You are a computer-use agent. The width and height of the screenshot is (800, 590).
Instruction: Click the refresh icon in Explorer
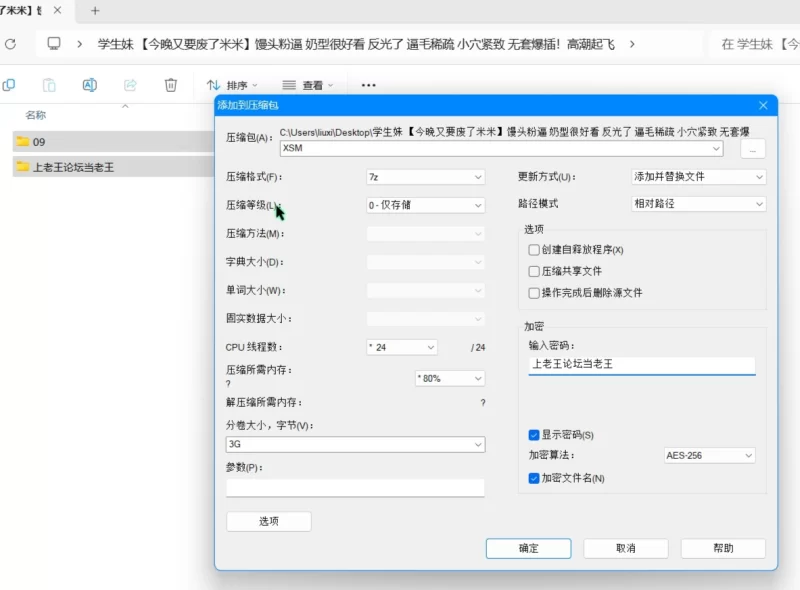(x=10, y=44)
